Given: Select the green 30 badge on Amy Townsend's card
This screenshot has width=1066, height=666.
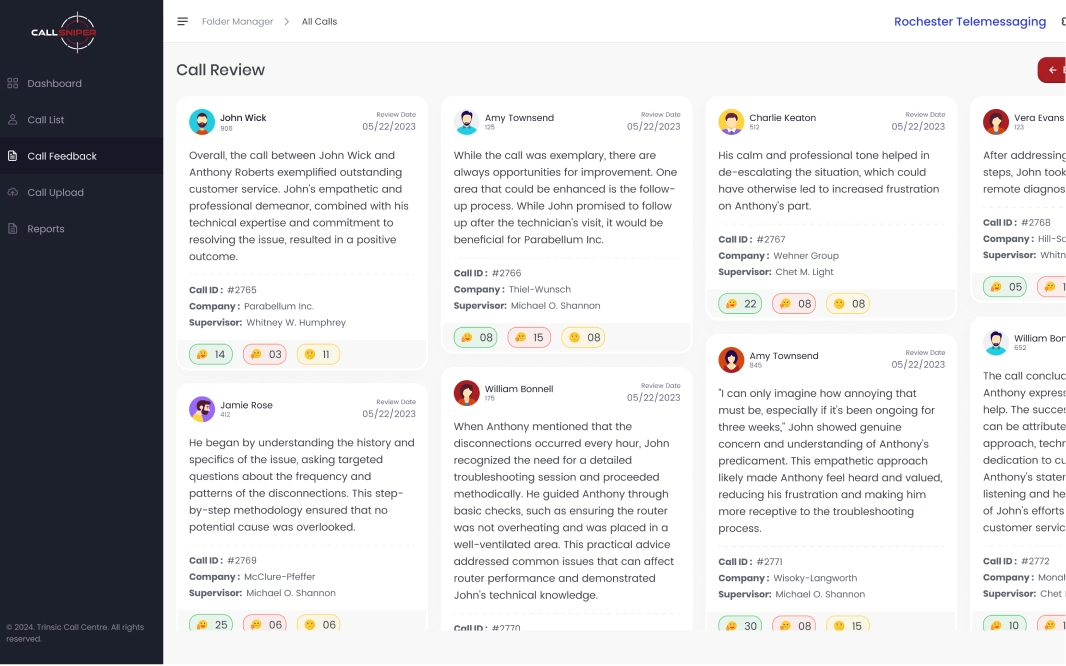Looking at the screenshot, I should pos(740,626).
